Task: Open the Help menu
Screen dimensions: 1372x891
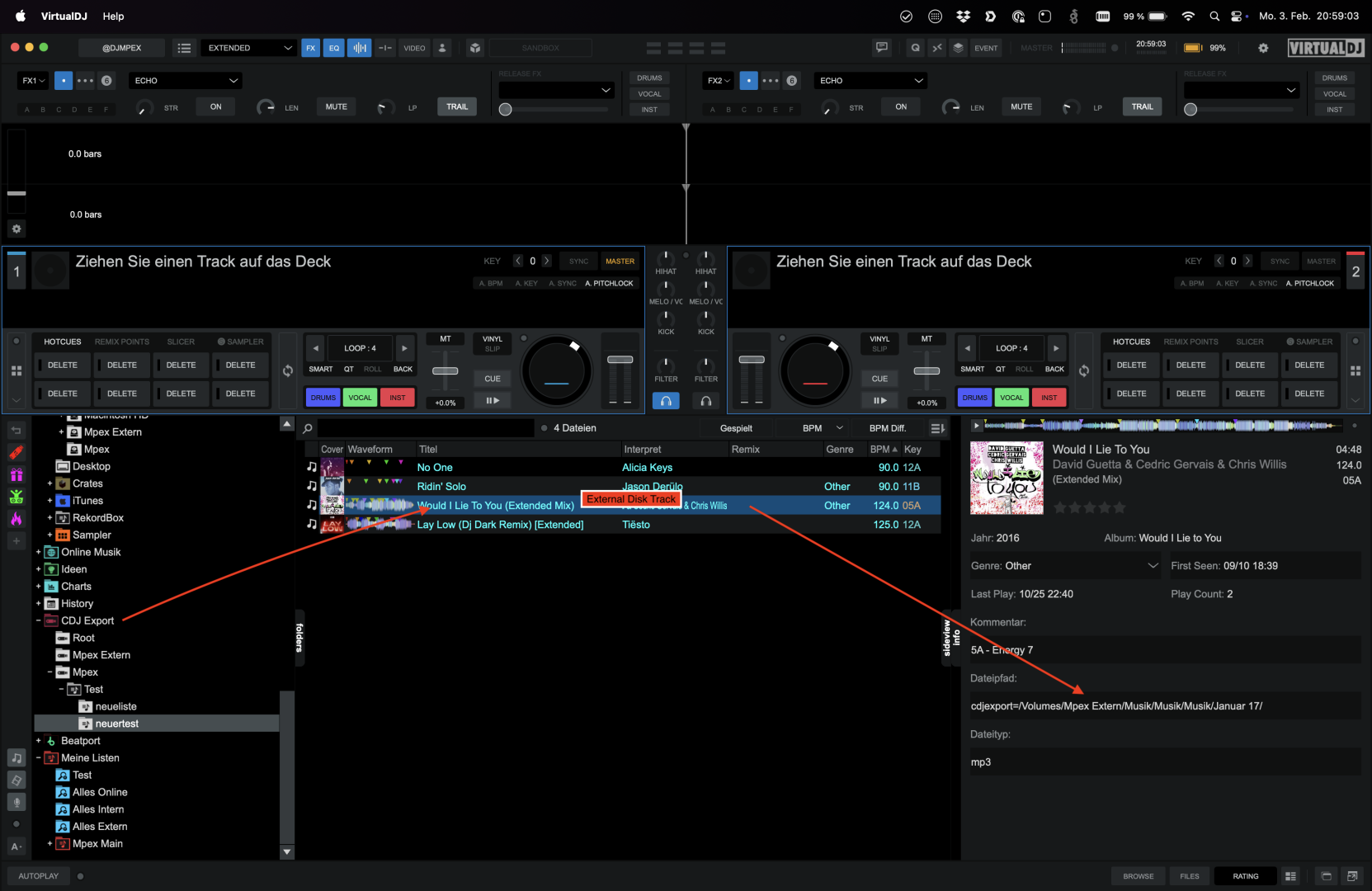Action: 113,16
